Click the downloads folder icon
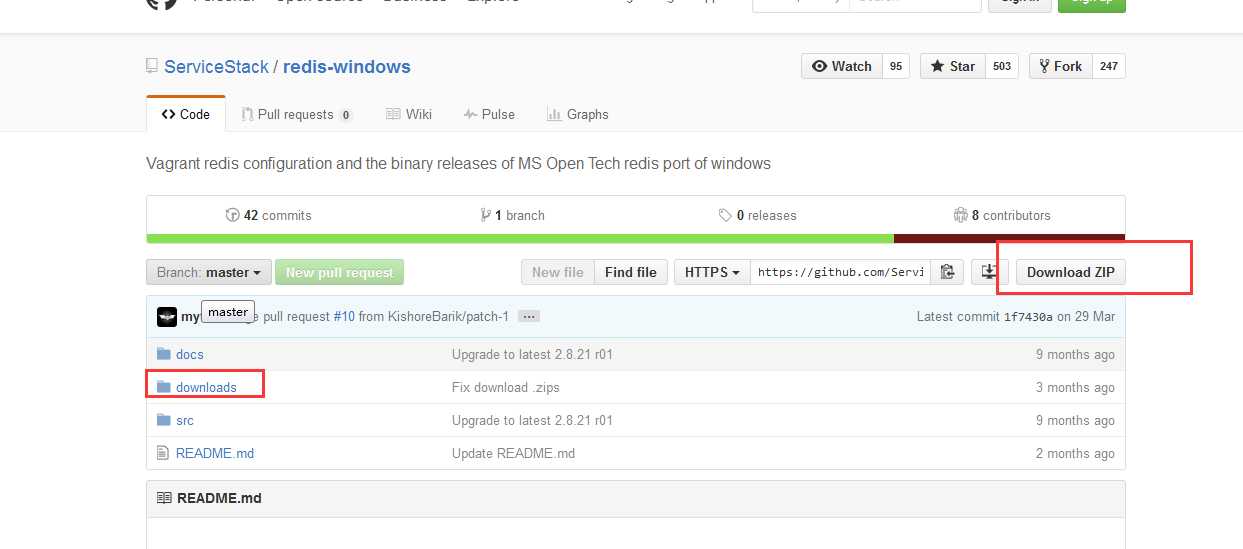Image resolution: width=1243 pixels, height=549 pixels. 164,387
